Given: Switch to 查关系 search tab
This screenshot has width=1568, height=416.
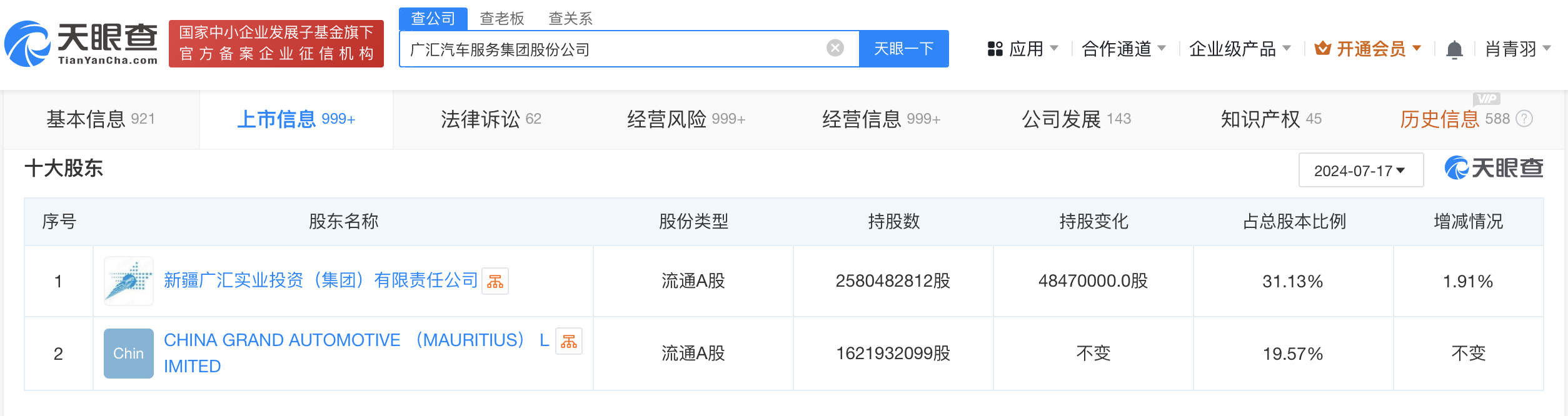Looking at the screenshot, I should pos(570,19).
